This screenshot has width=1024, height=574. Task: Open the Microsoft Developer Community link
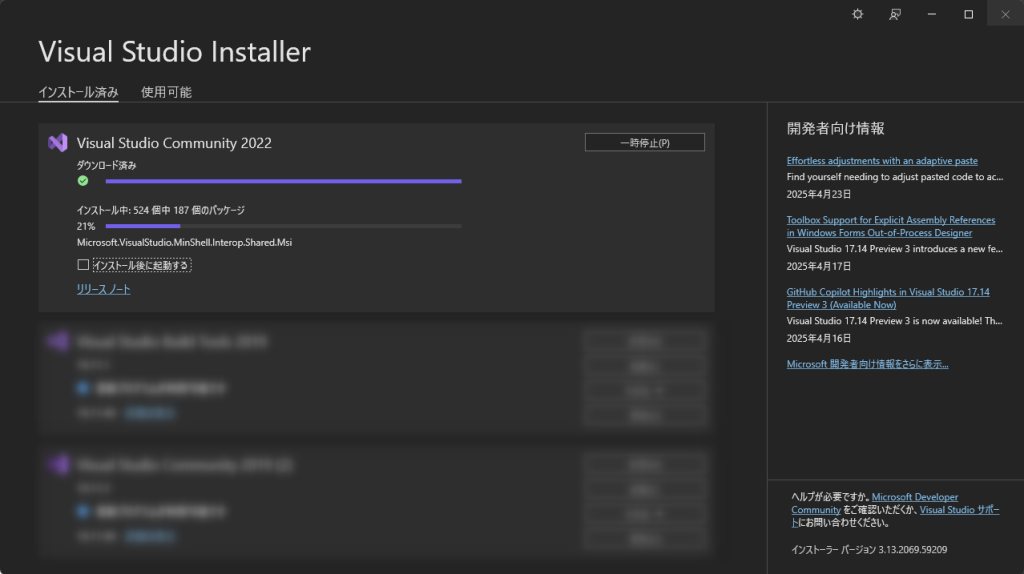pos(914,497)
